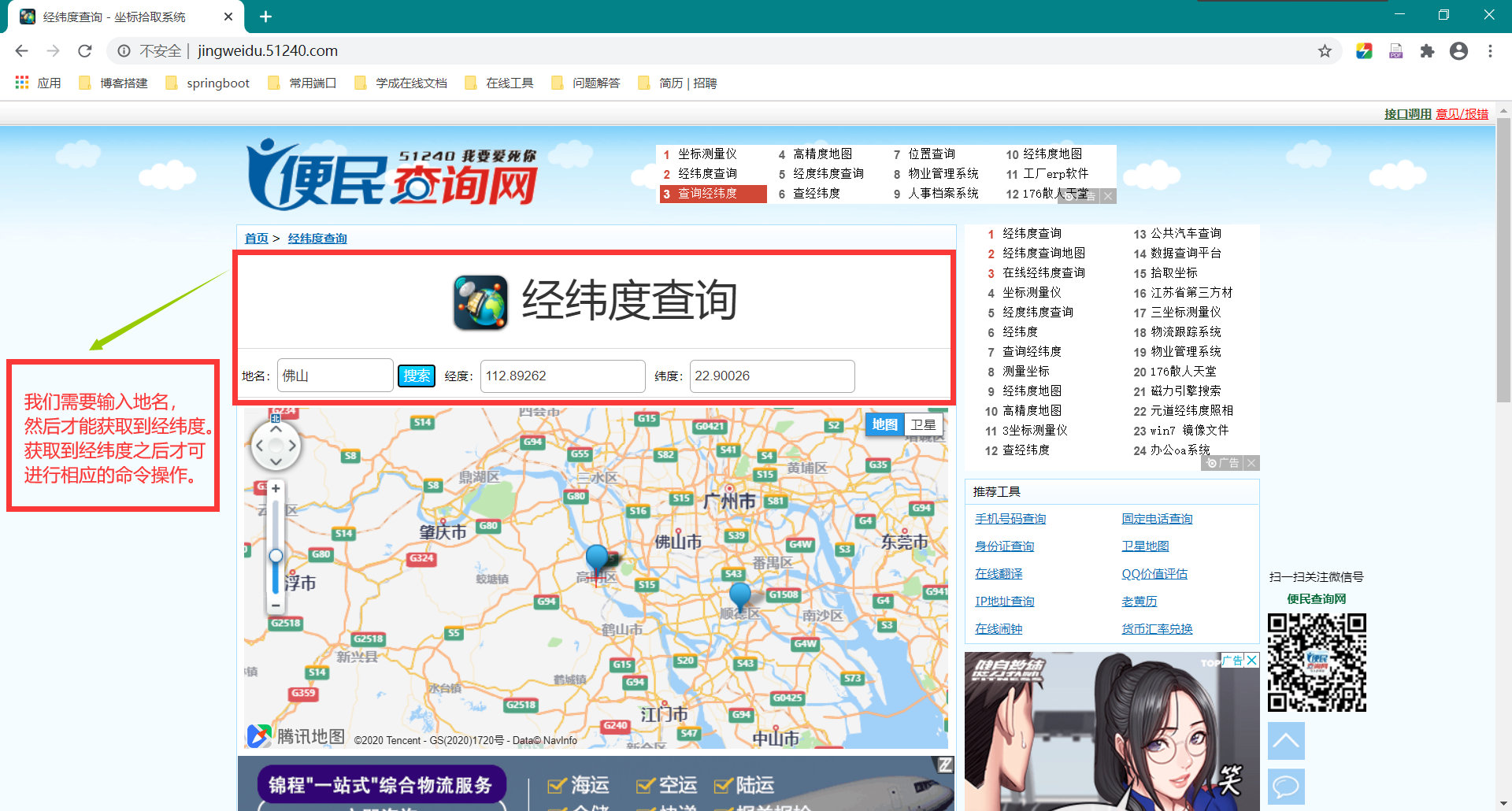Open the browser extensions puzzle icon

[1427, 51]
